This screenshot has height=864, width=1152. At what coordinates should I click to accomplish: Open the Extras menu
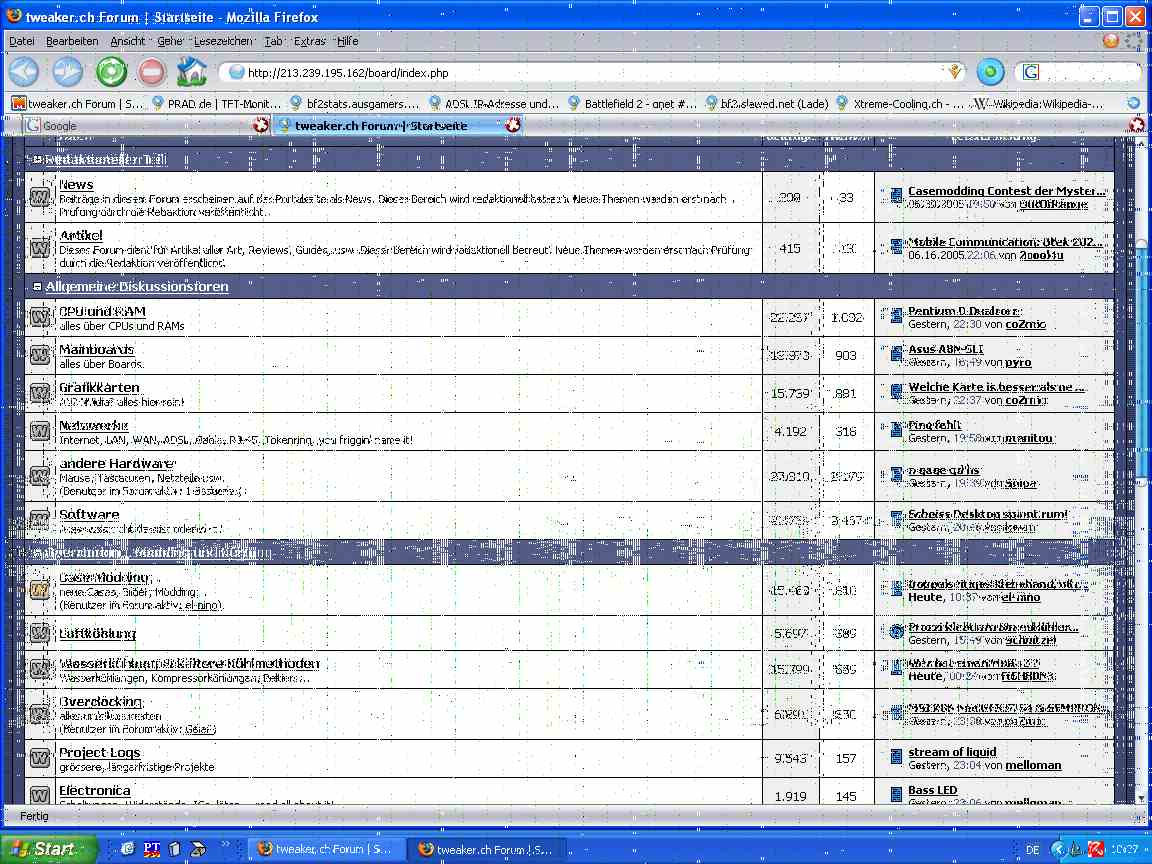coord(309,41)
